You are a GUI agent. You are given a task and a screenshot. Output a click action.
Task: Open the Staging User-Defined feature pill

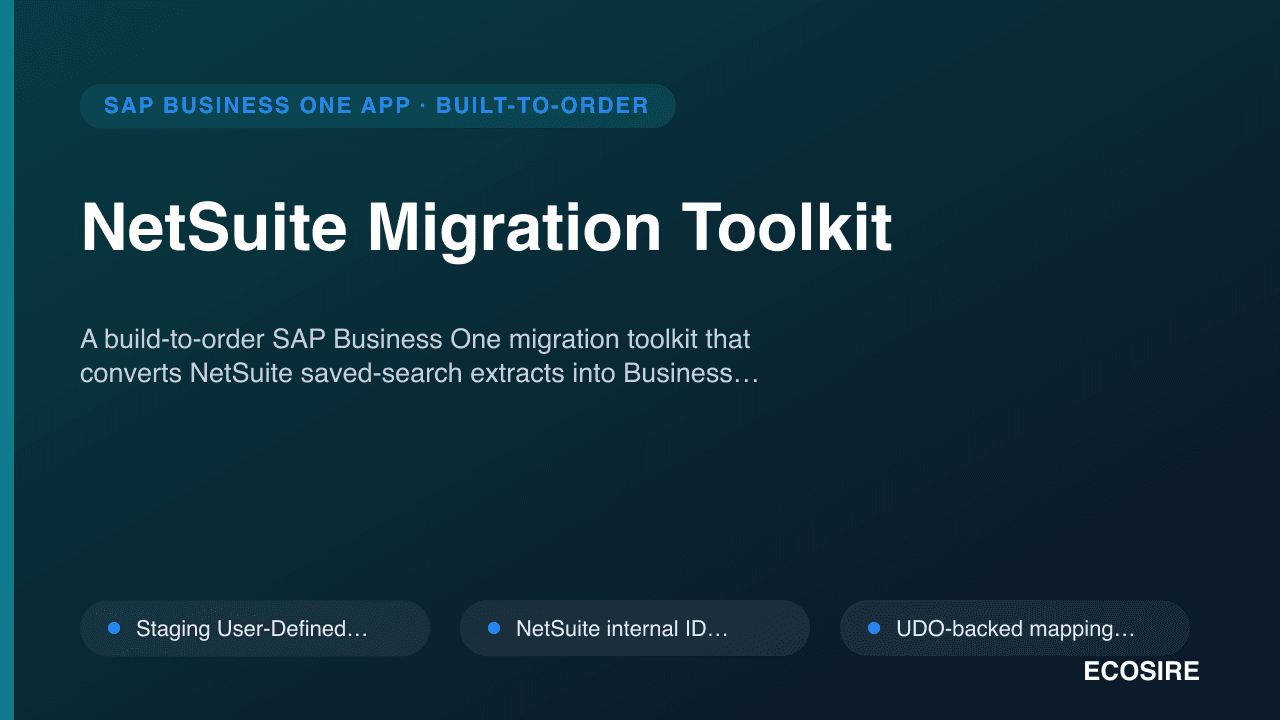tap(255, 628)
